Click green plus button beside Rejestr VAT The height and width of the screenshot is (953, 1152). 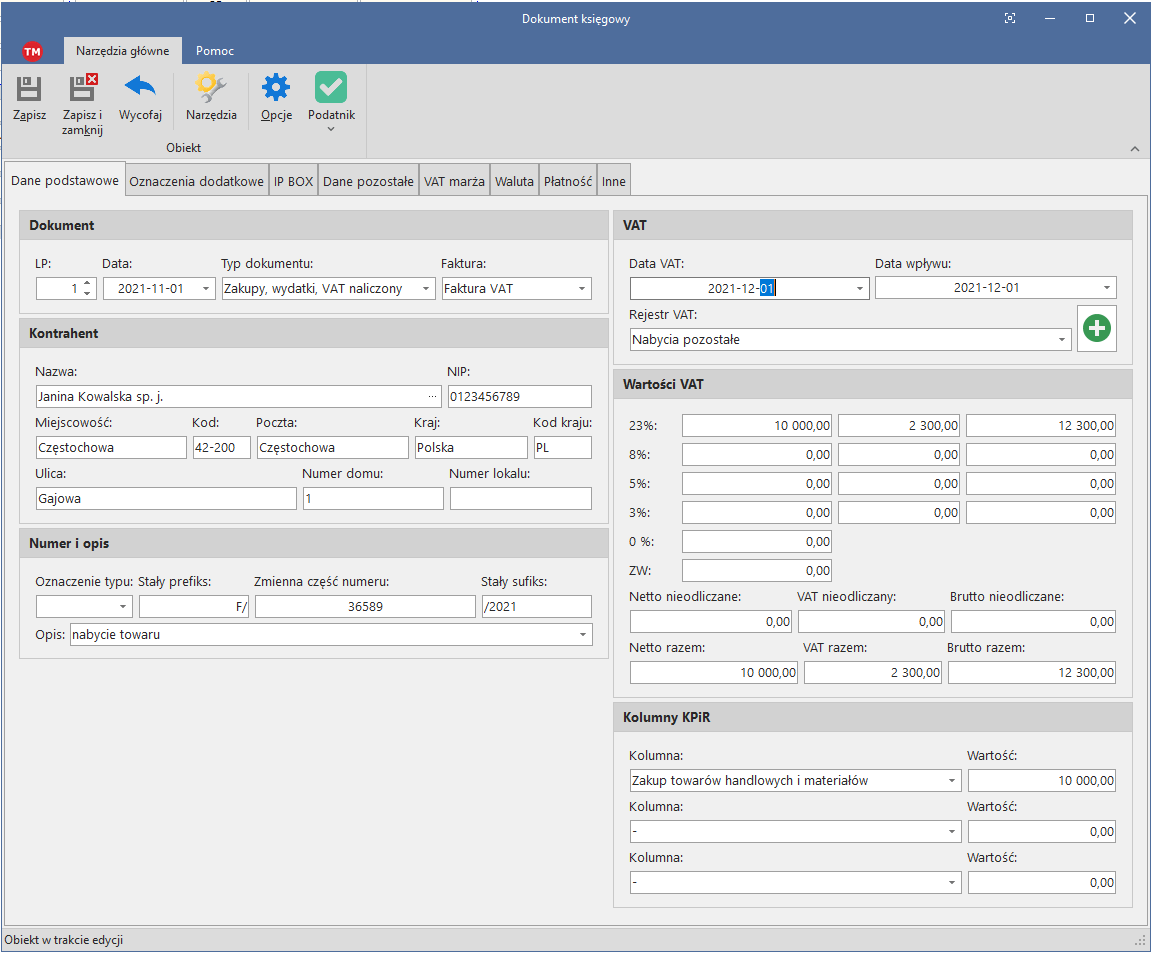coord(1097,328)
